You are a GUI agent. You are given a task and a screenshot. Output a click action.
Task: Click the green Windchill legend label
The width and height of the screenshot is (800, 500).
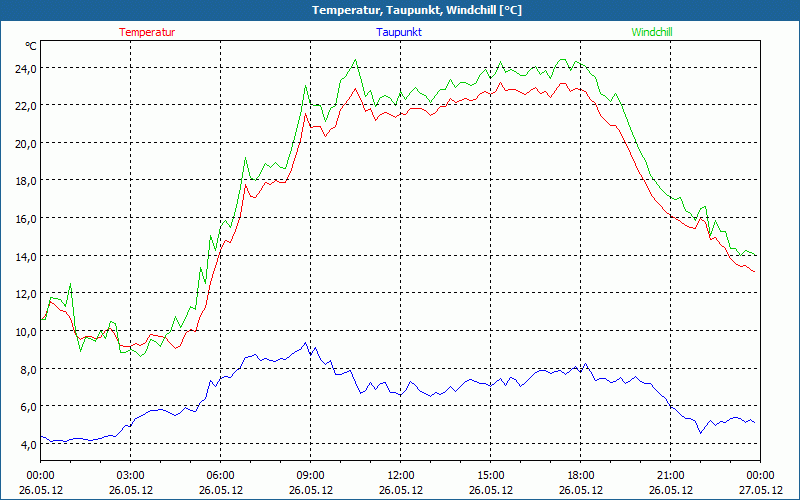(652, 32)
